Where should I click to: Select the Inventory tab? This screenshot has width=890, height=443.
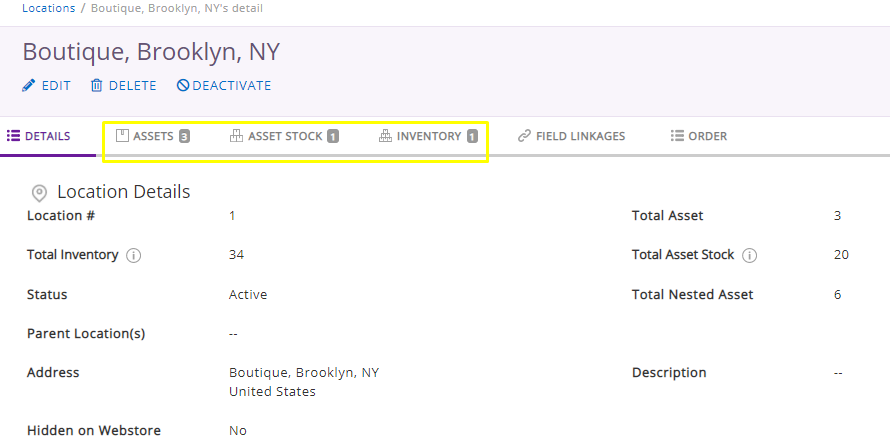[429, 136]
